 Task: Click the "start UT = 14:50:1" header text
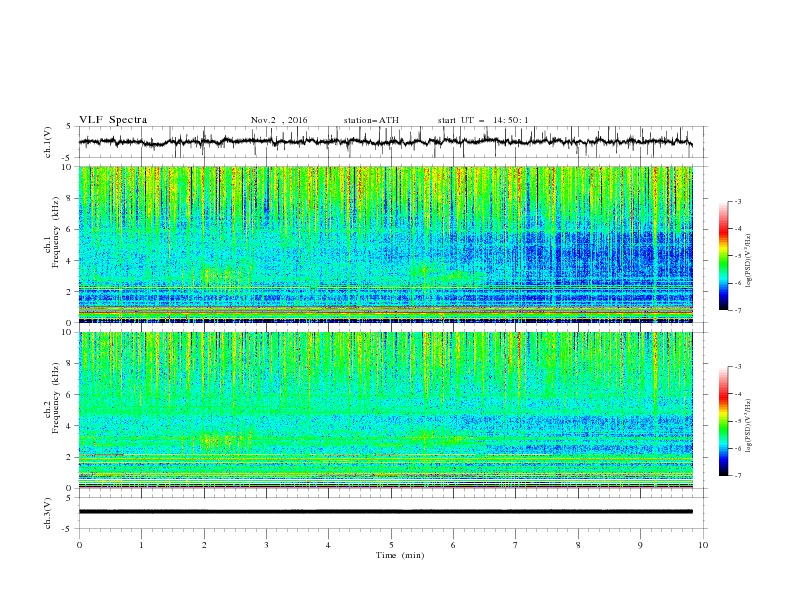point(483,120)
